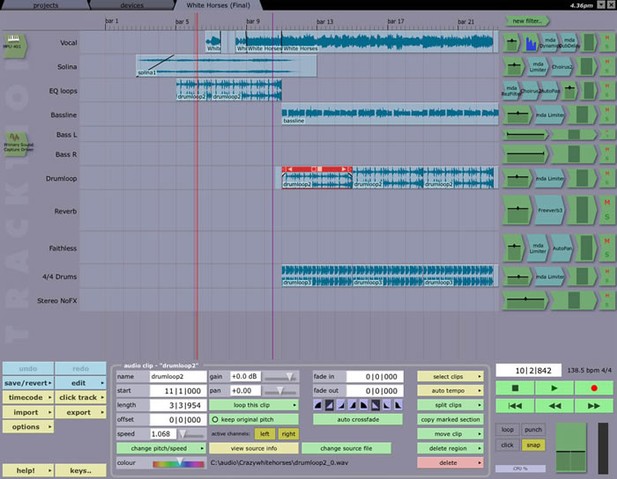The height and width of the screenshot is (479, 617).
Task: Toggle the snap button
Action: [533, 443]
